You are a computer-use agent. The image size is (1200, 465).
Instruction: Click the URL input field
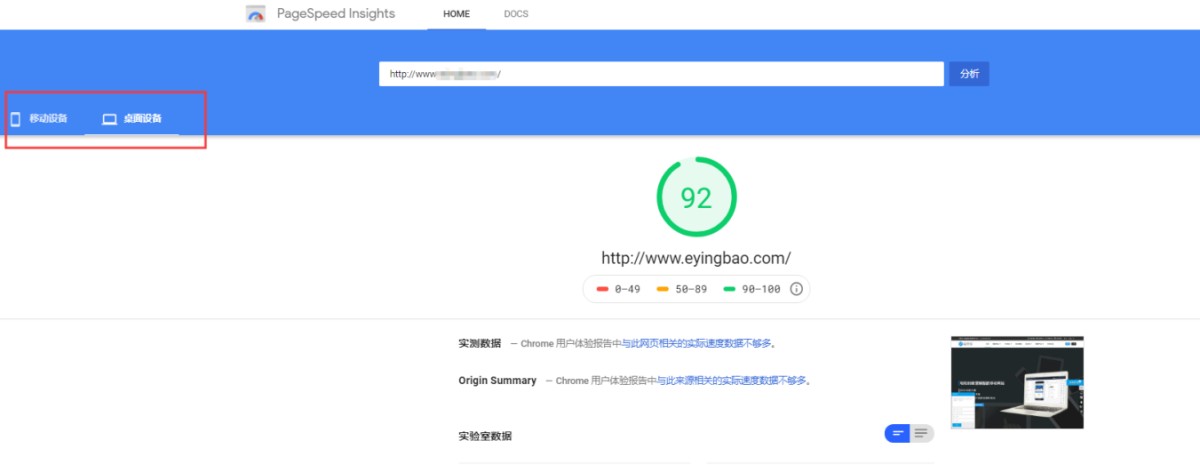[x=661, y=74]
